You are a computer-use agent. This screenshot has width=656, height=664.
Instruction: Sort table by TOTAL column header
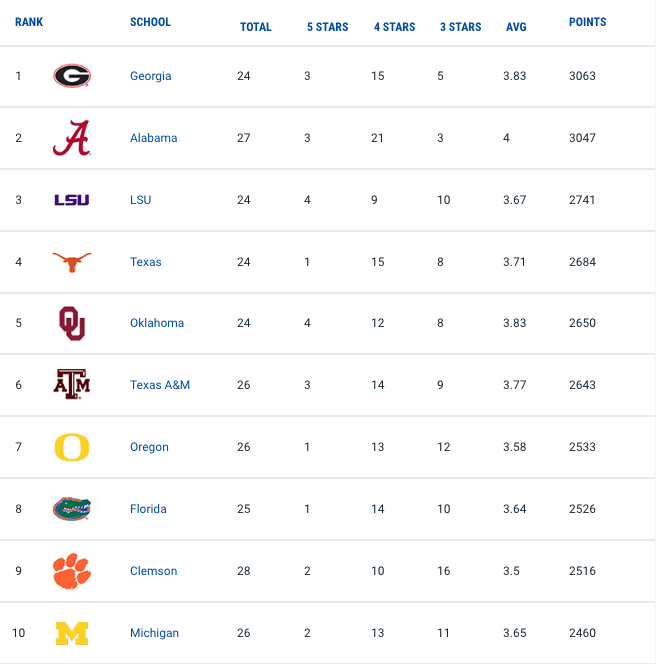click(255, 27)
